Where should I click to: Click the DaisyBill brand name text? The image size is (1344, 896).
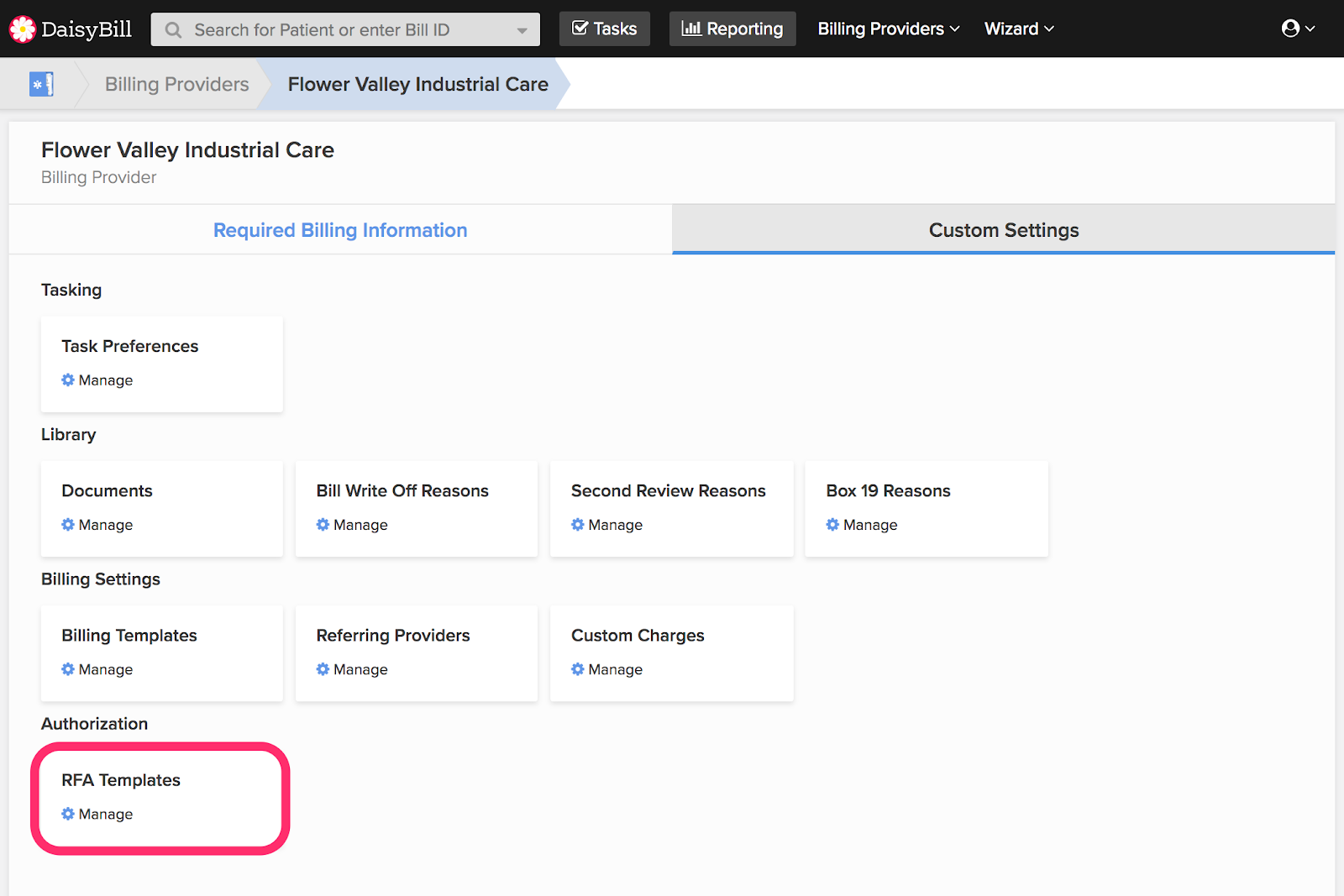(87, 29)
